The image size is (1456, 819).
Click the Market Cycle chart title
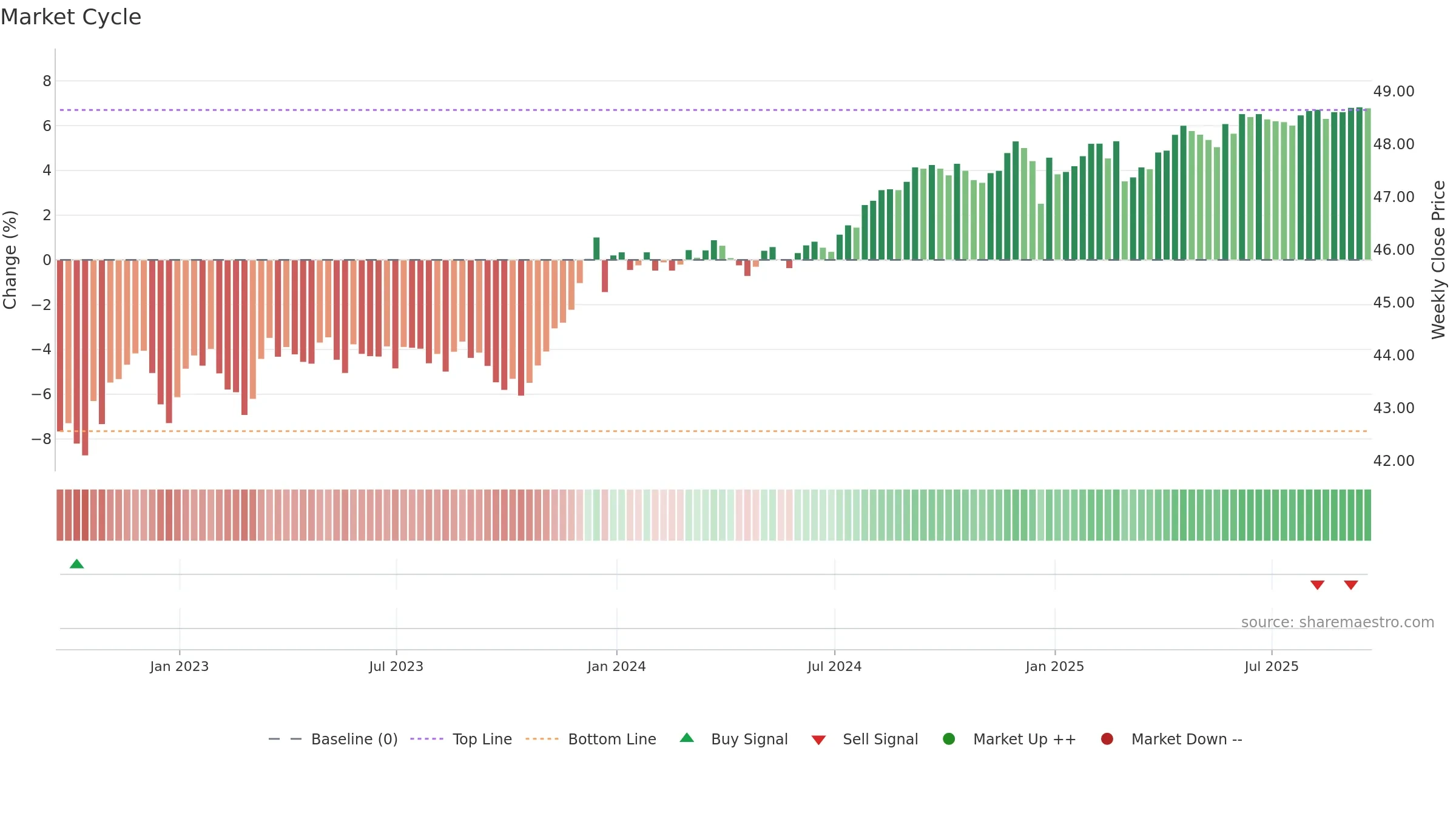[71, 17]
